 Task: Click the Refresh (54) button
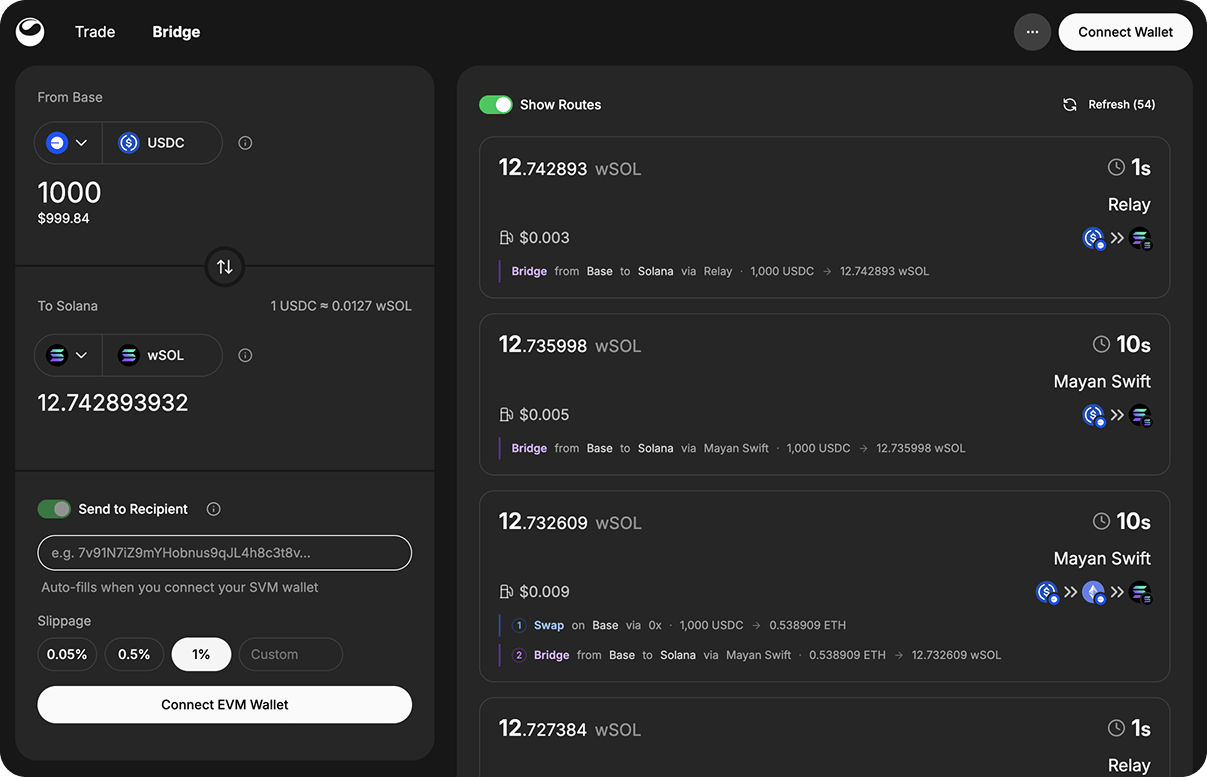click(x=1109, y=105)
